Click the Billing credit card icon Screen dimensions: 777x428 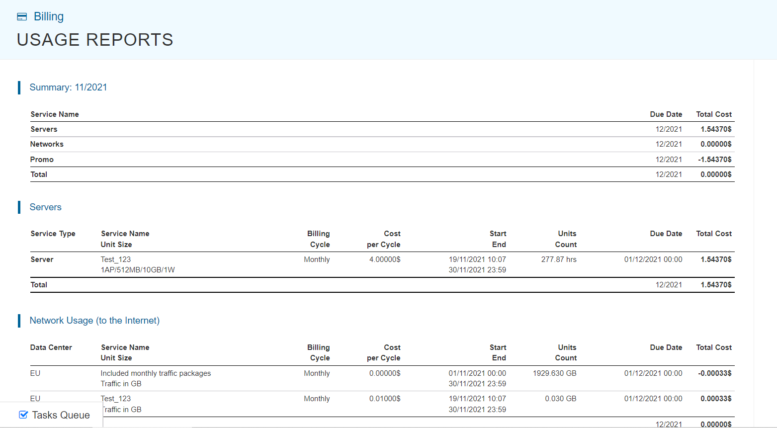[22, 17]
